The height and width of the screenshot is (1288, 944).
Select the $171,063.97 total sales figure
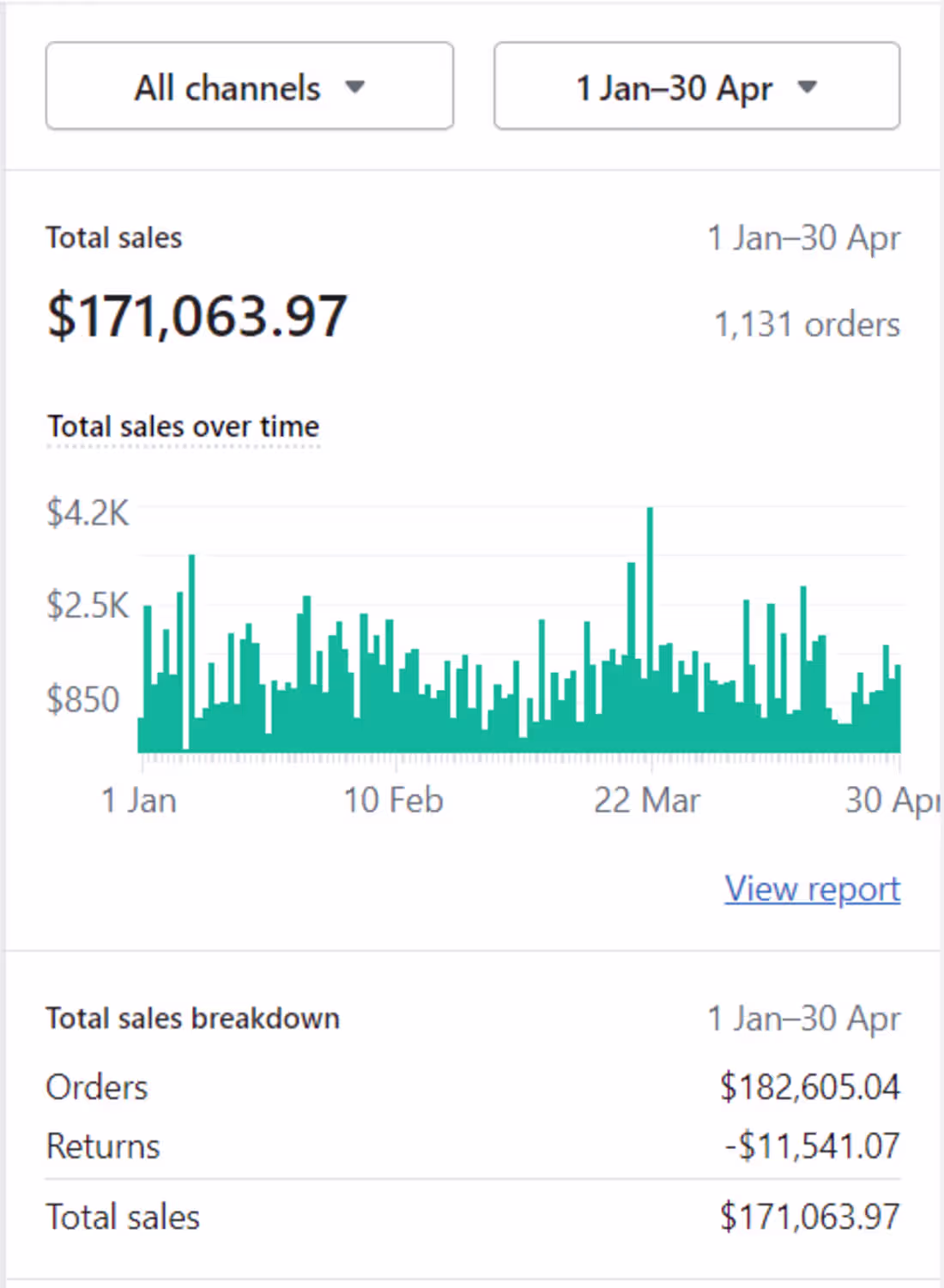[197, 316]
